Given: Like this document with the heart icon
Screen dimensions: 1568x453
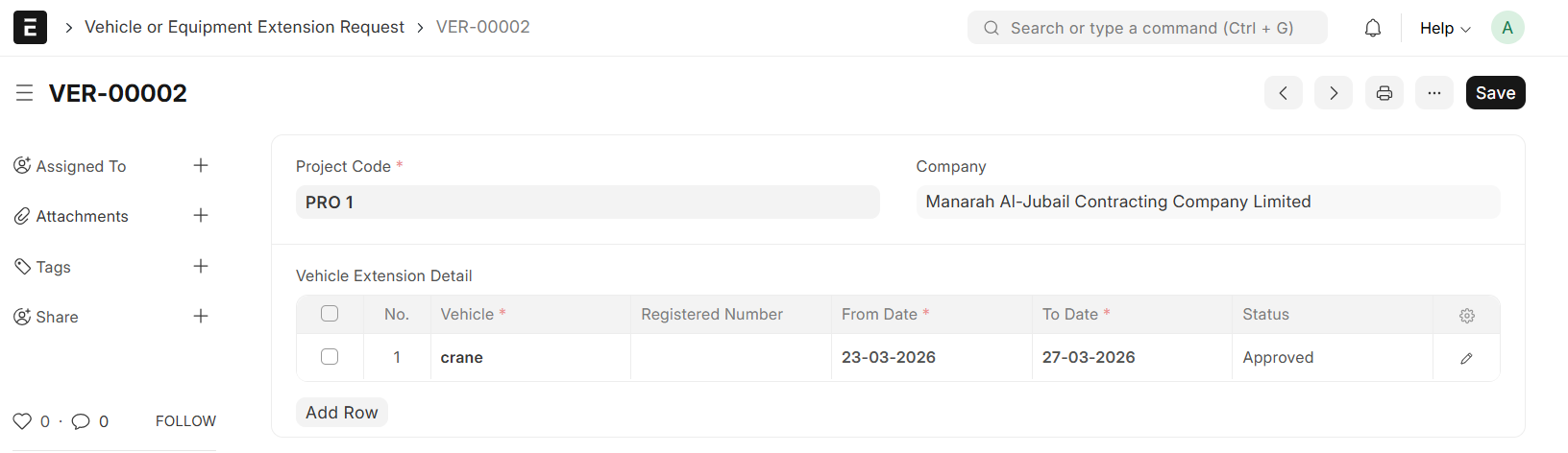Looking at the screenshot, I should (22, 421).
